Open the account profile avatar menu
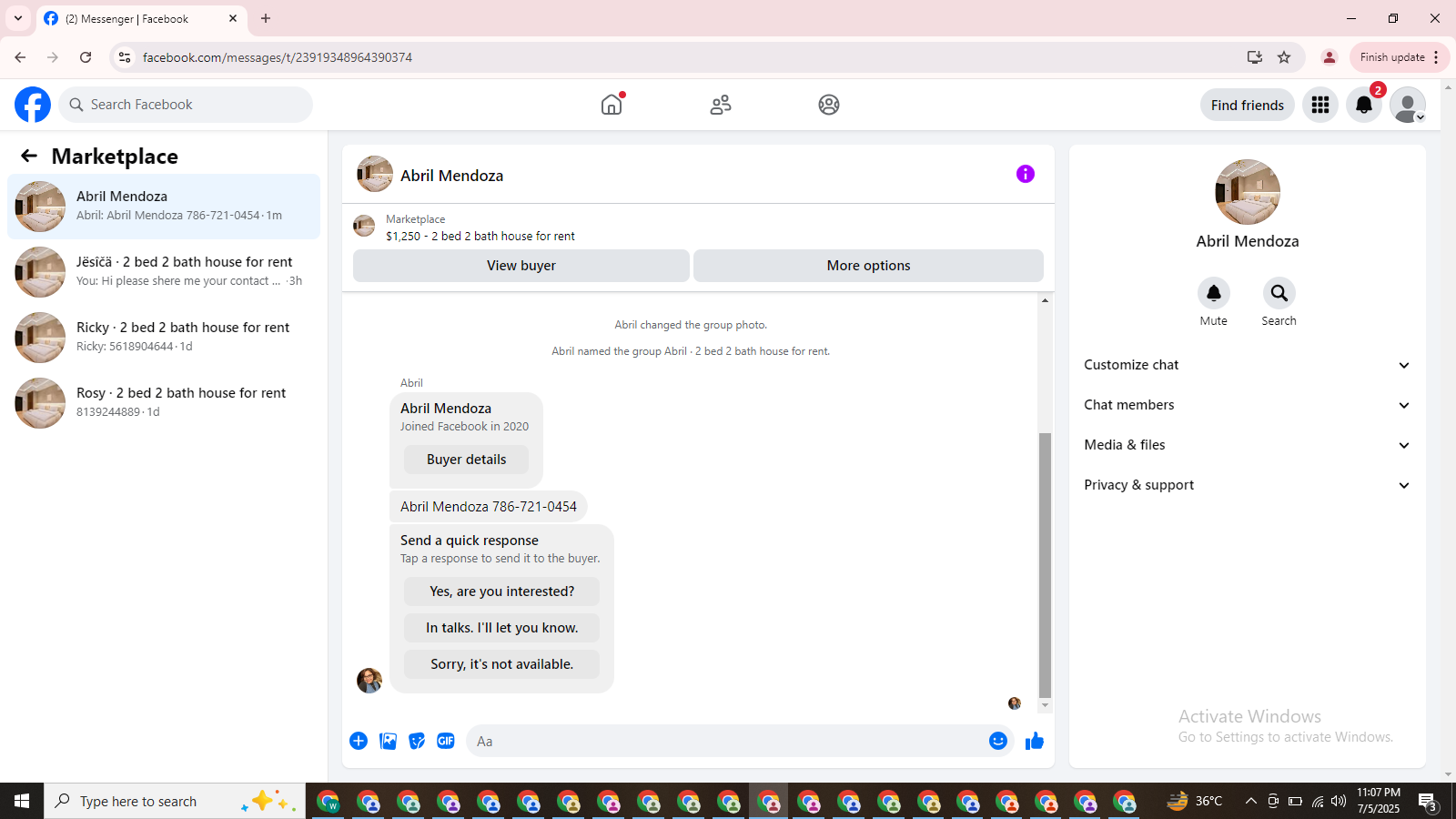This screenshot has height=819, width=1456. tap(1408, 105)
